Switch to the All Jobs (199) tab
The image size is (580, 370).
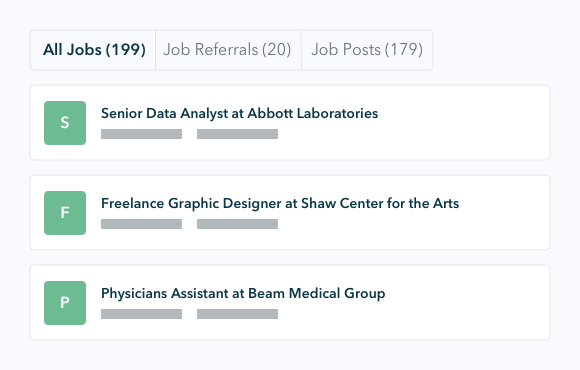[x=94, y=50]
